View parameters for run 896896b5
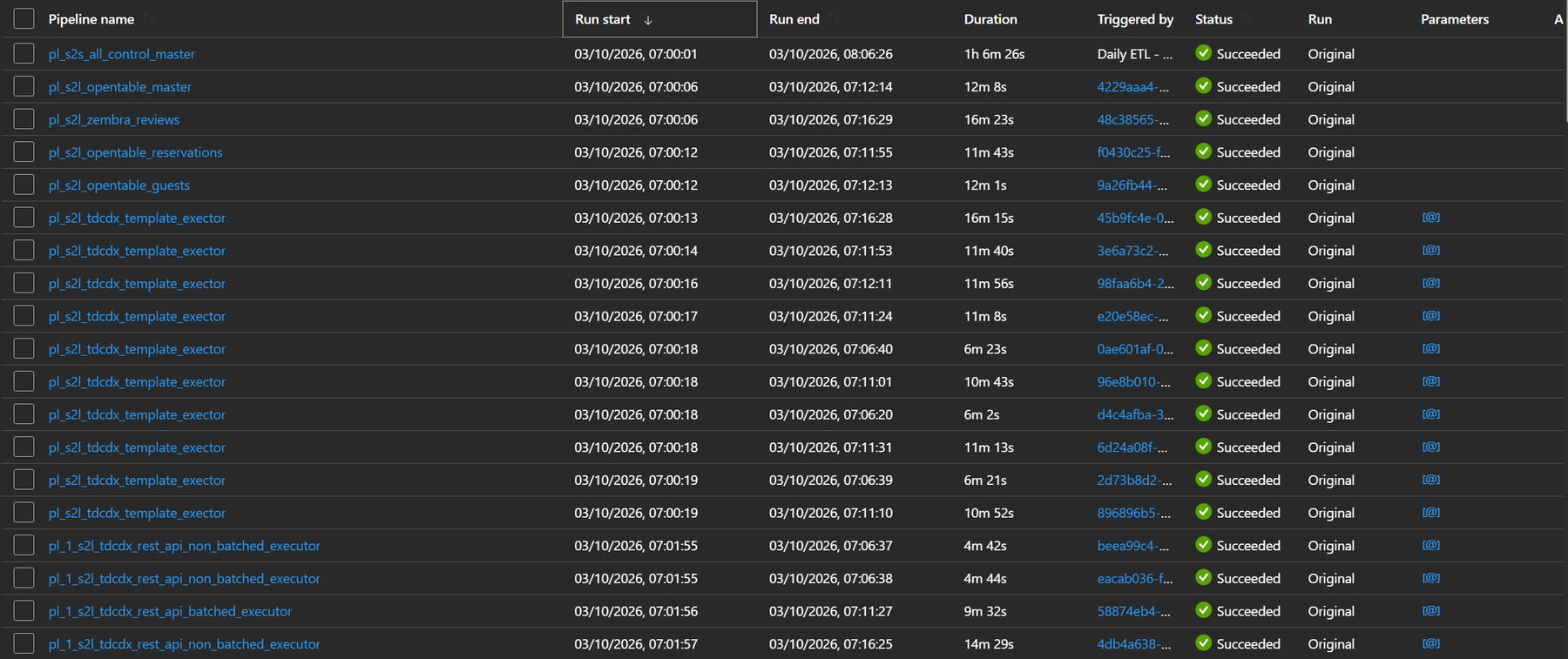Viewport: 1568px width, 659px height. [1430, 513]
